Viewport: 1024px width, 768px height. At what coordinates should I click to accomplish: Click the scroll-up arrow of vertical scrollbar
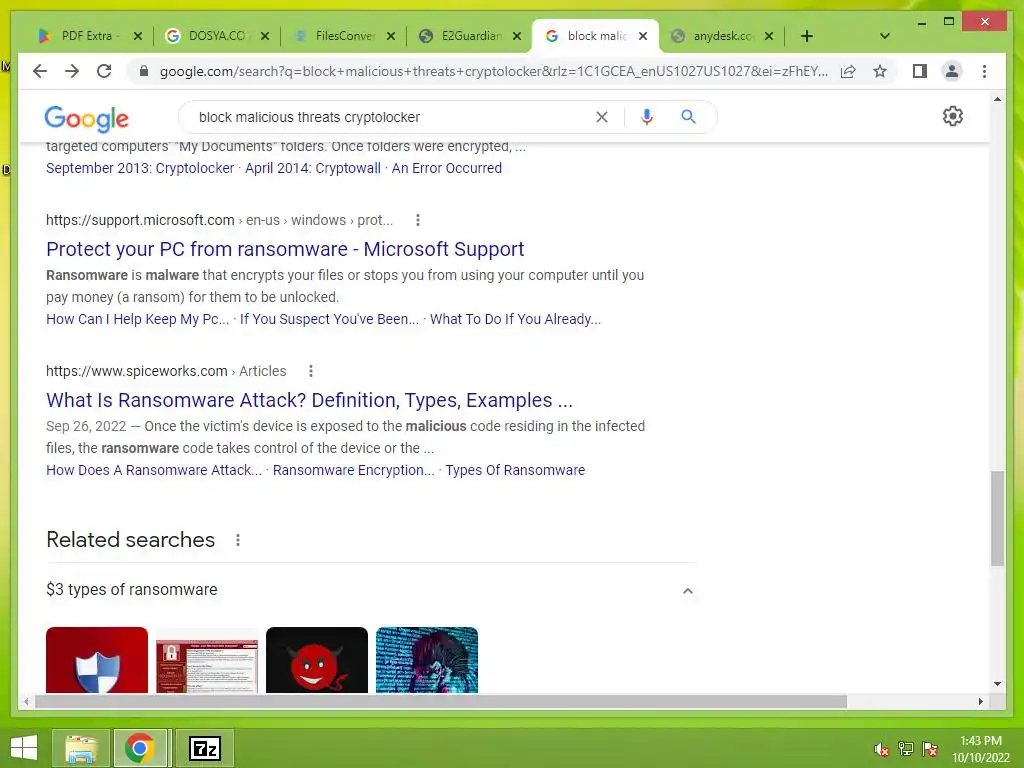997,99
